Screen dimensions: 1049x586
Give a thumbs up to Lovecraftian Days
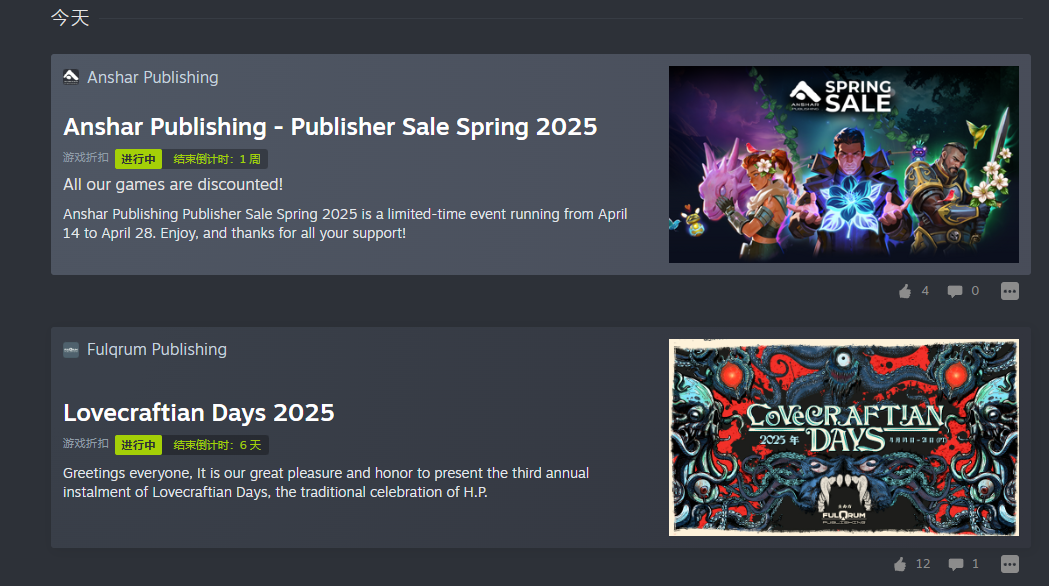point(900,564)
